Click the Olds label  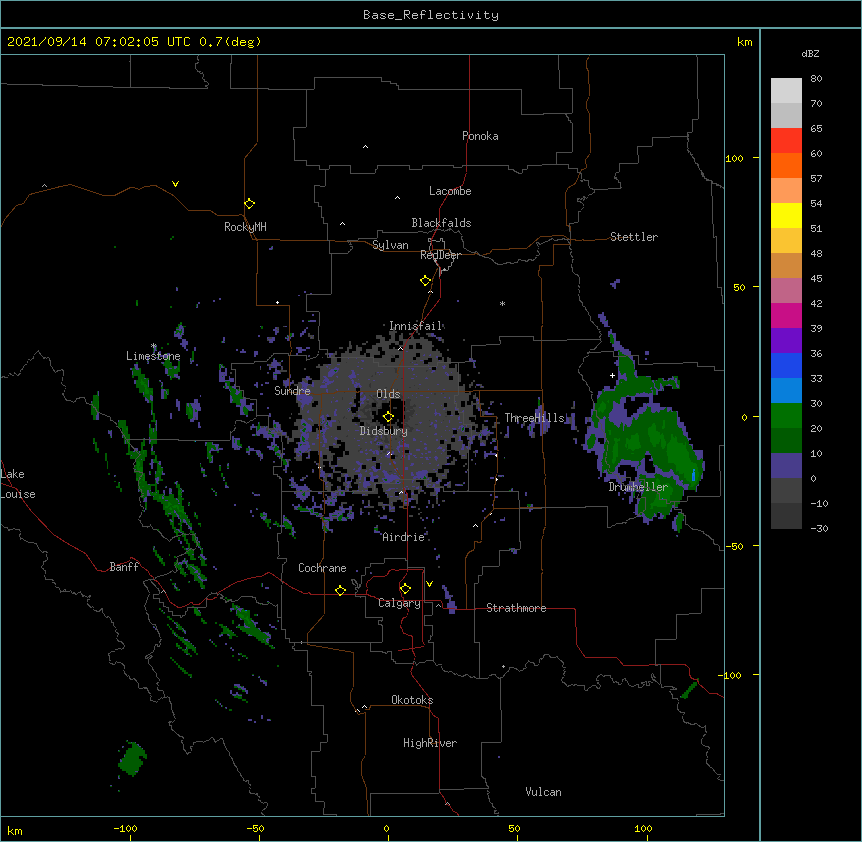point(388,394)
